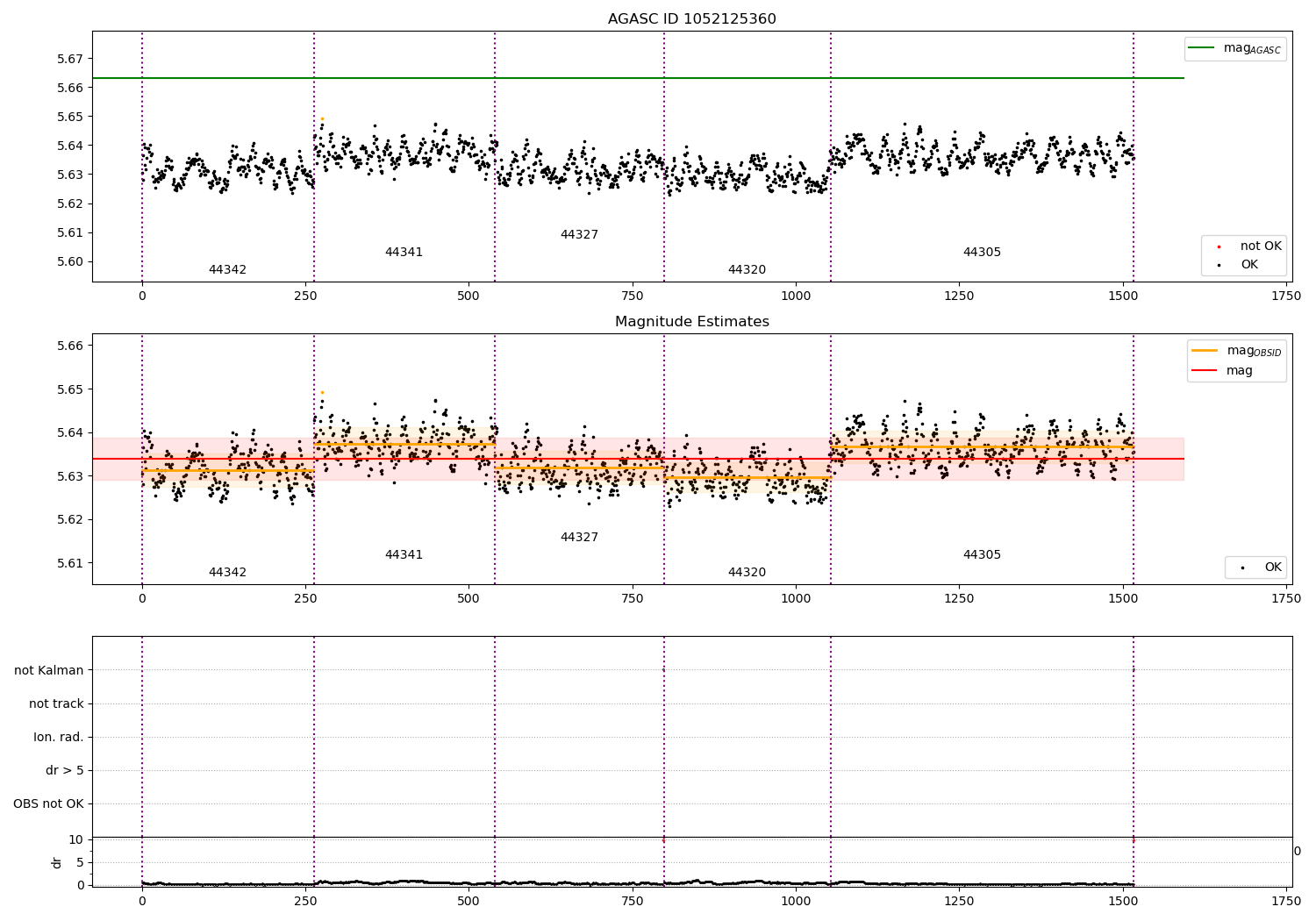1316x921 pixels.
Task: Click the 1750 x-axis tick of top plot
Action: pyautogui.click(x=1286, y=296)
